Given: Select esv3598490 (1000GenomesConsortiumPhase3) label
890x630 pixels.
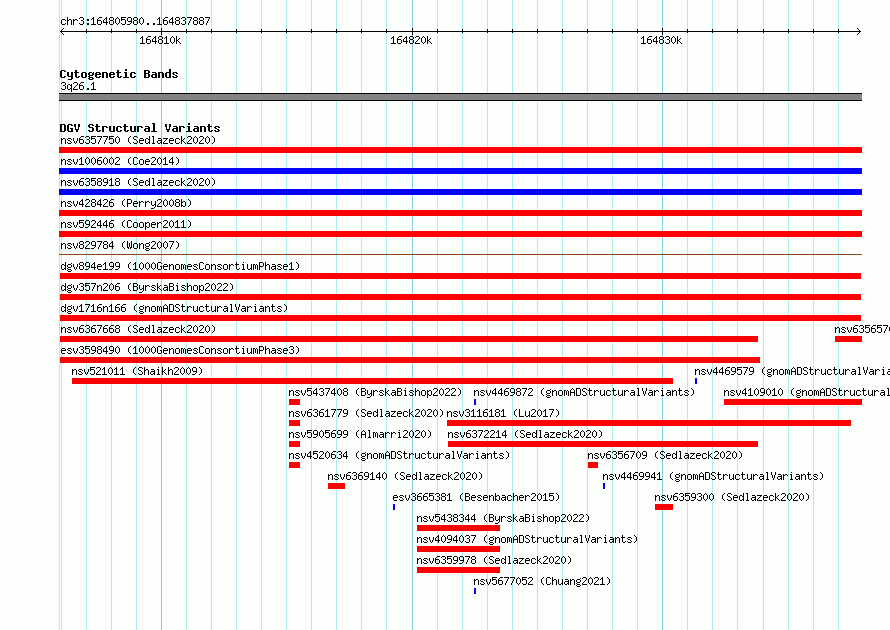Looking at the screenshot, I should [x=180, y=350].
